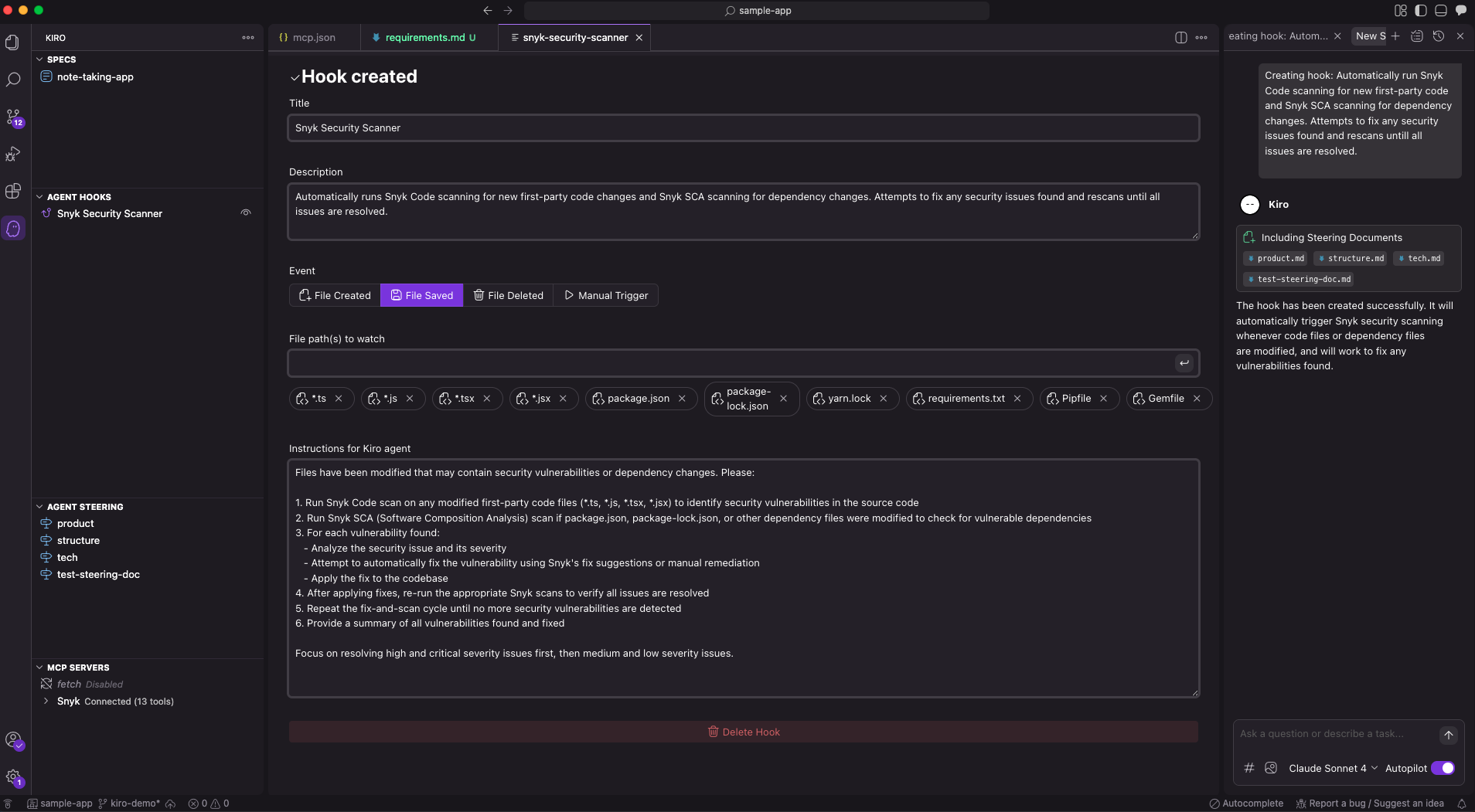The width and height of the screenshot is (1475, 812).
Task: Remove the *.ts watch path
Action: 339,399
